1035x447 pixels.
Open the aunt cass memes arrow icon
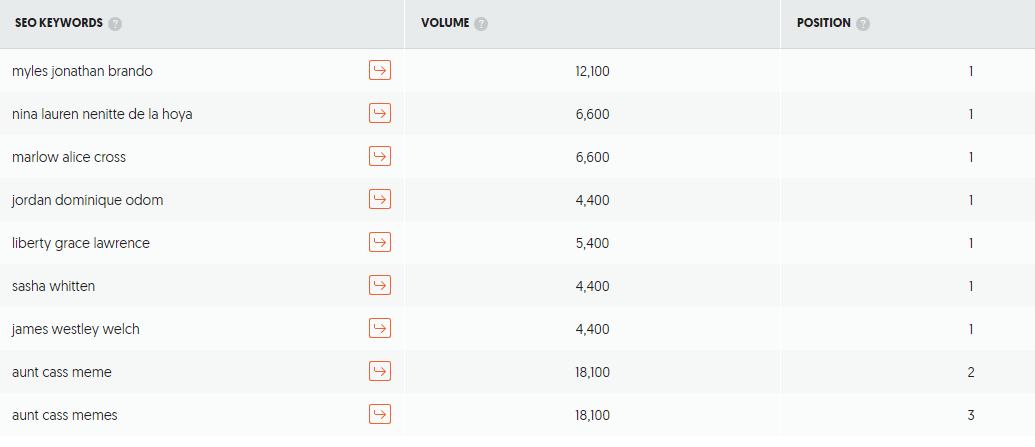(x=380, y=414)
